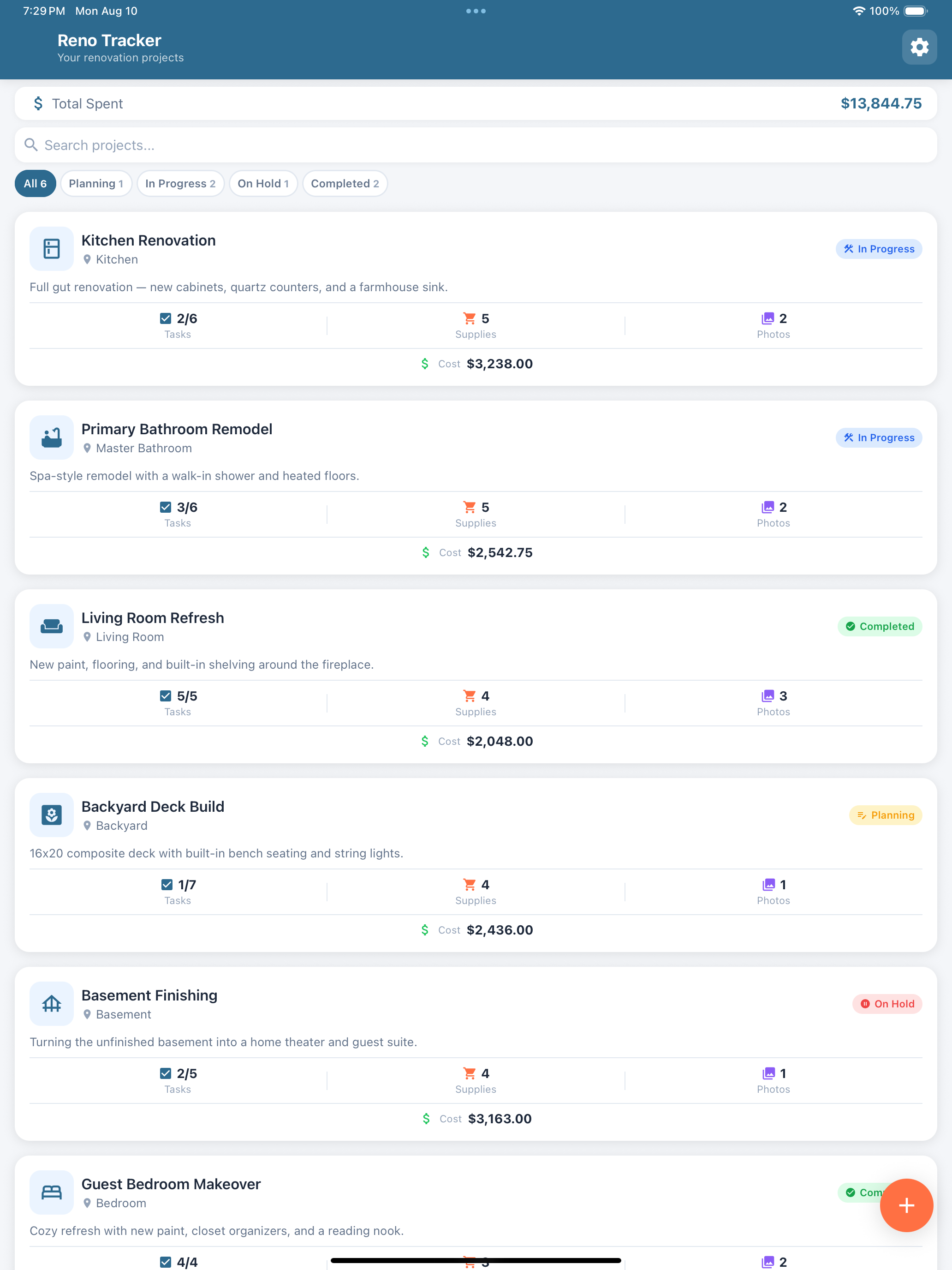Filter projects by In Progress status
Screen dimensions: 952x1270
point(180,184)
